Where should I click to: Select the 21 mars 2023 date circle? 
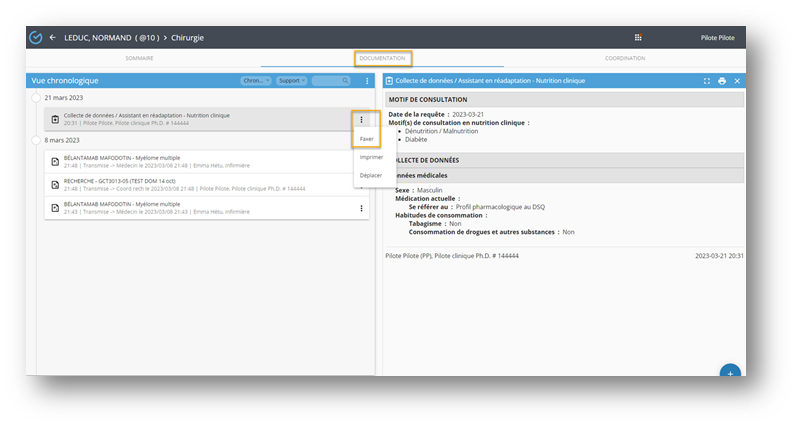pos(37,99)
